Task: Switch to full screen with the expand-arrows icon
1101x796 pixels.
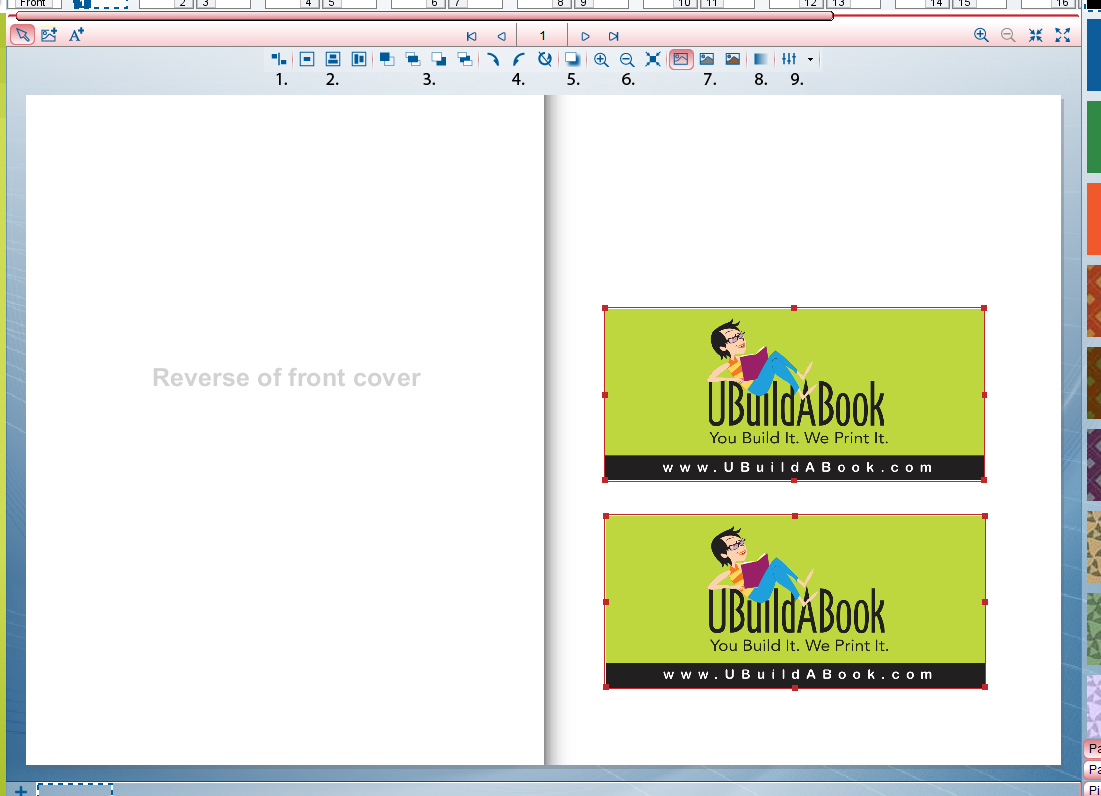Action: point(1063,35)
